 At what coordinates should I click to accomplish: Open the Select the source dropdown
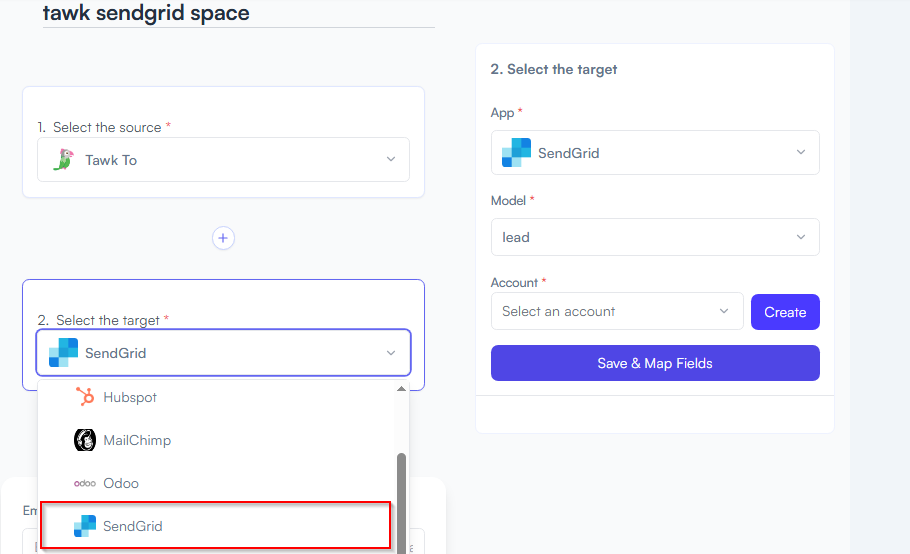223,160
